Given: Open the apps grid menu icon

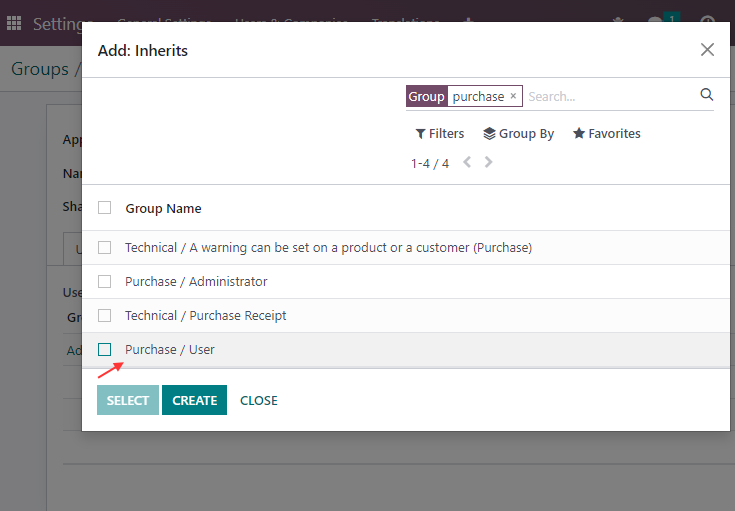Looking at the screenshot, I should (14, 23).
